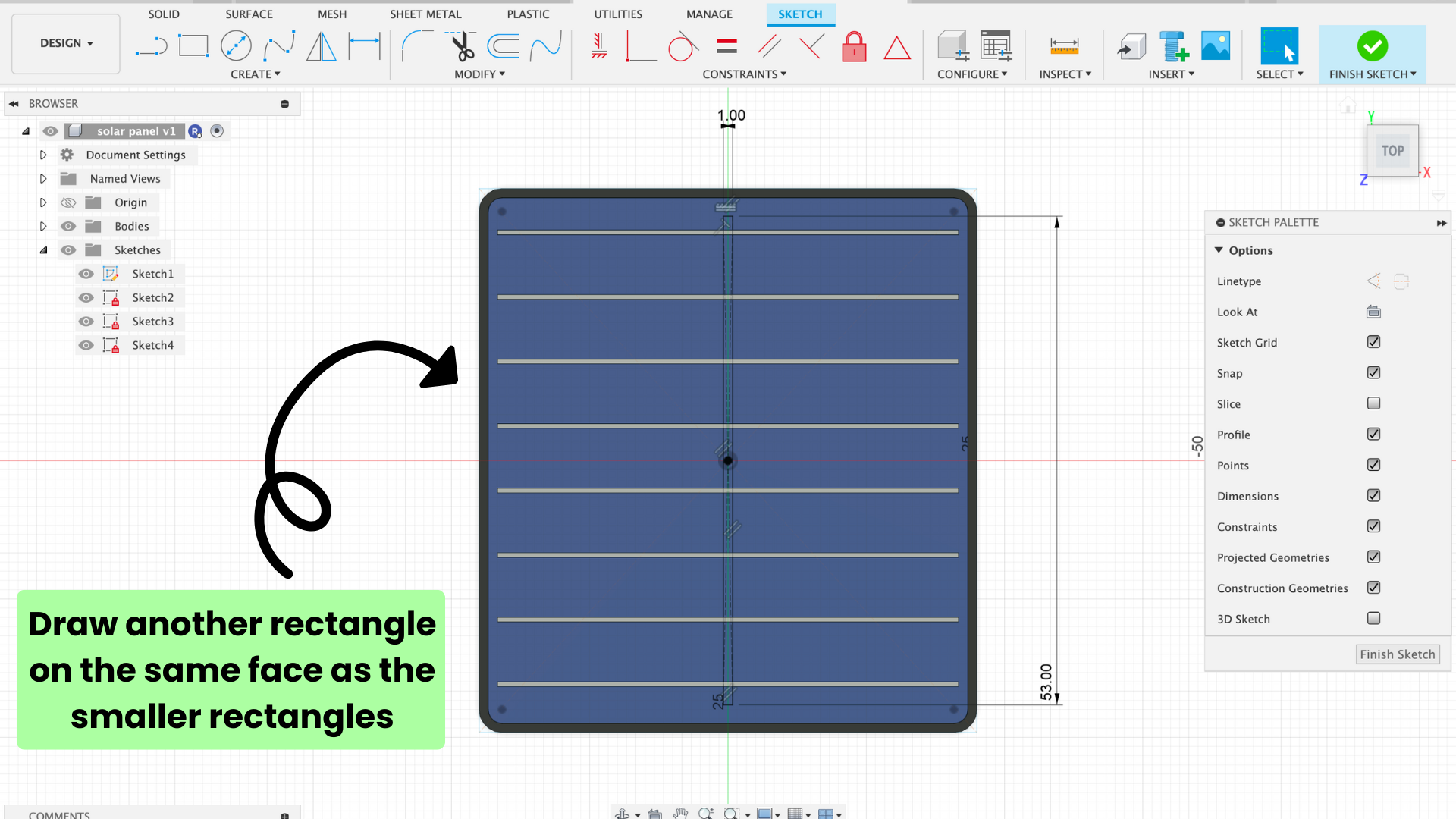
Task: Select the Perpendicular constraint icon
Action: (x=811, y=46)
